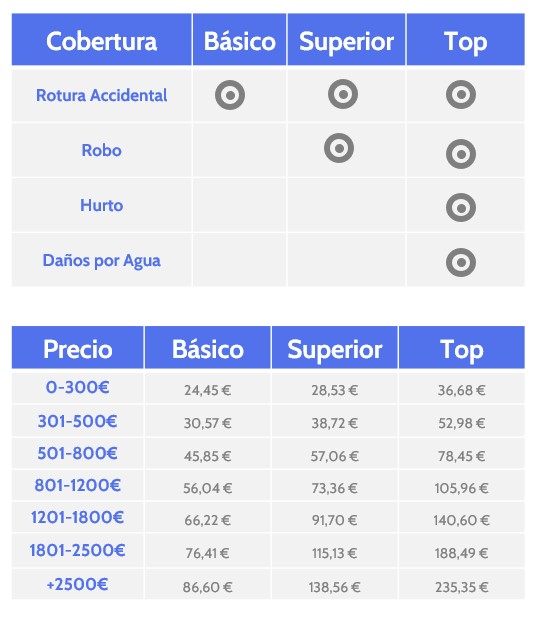Screen dimensions: 540x617
Task: Select the Precio table header
Action: click(78, 347)
